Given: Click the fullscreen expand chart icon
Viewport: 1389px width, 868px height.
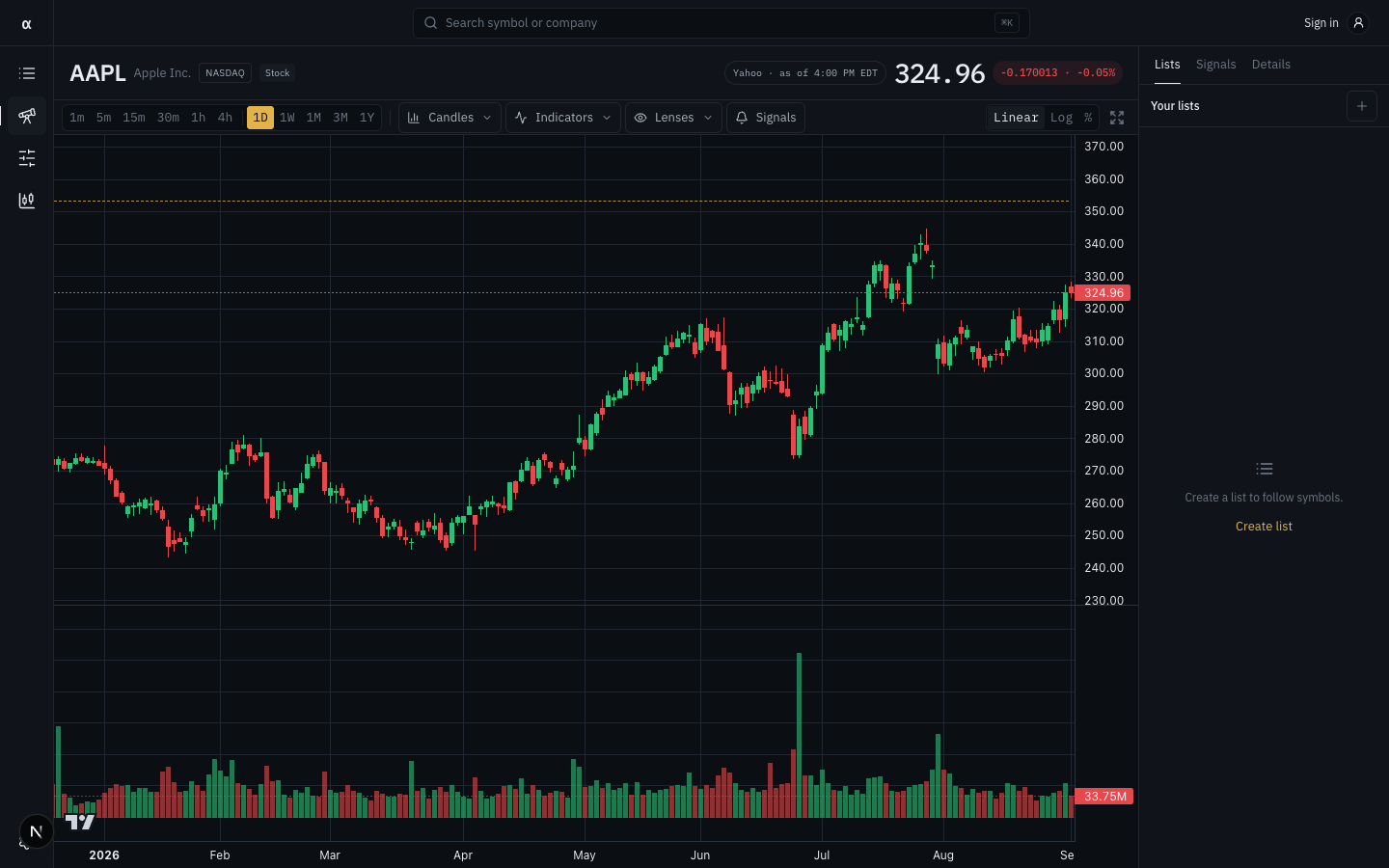Looking at the screenshot, I should pyautogui.click(x=1117, y=118).
